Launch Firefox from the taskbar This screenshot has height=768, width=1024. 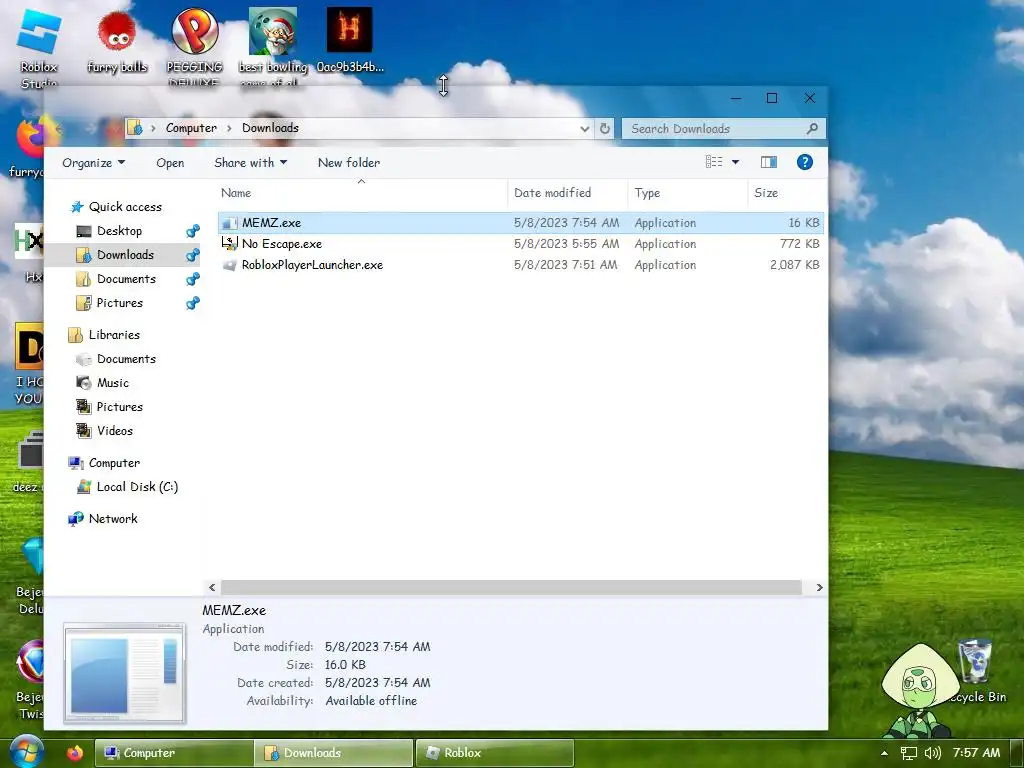[x=74, y=752]
